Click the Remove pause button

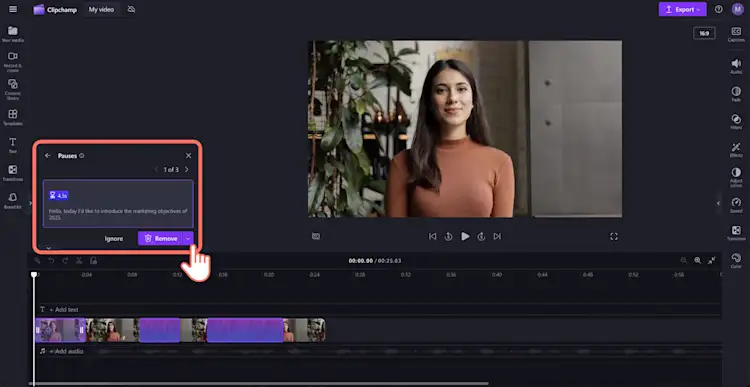click(160, 238)
